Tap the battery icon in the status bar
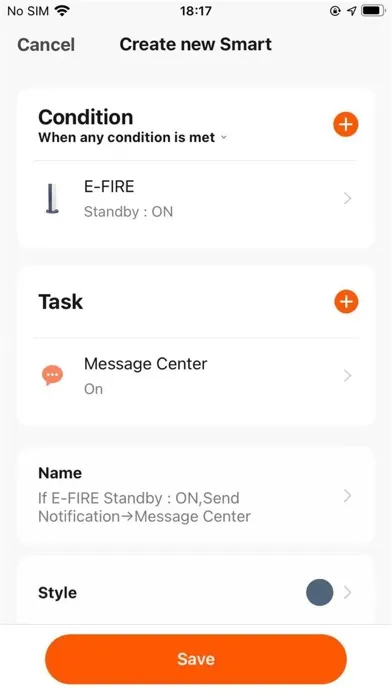The image size is (392, 696). (x=374, y=11)
